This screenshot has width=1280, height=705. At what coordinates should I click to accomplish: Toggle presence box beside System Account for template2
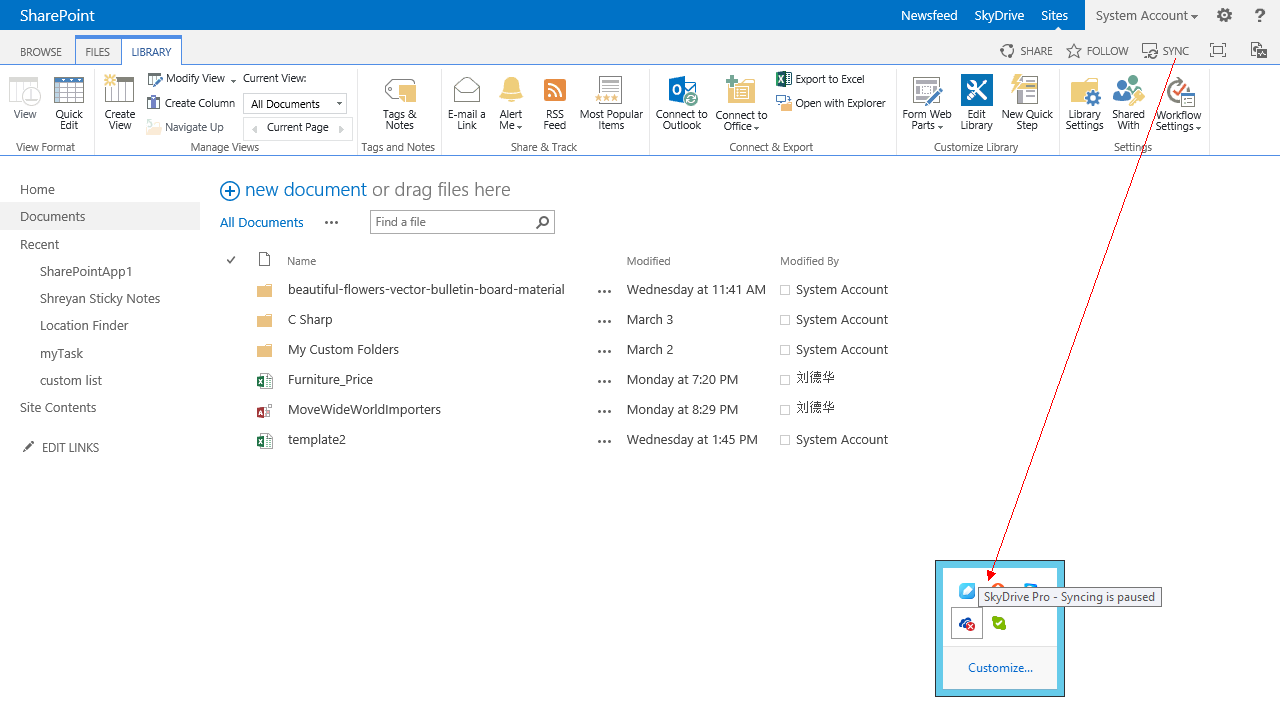tap(785, 440)
